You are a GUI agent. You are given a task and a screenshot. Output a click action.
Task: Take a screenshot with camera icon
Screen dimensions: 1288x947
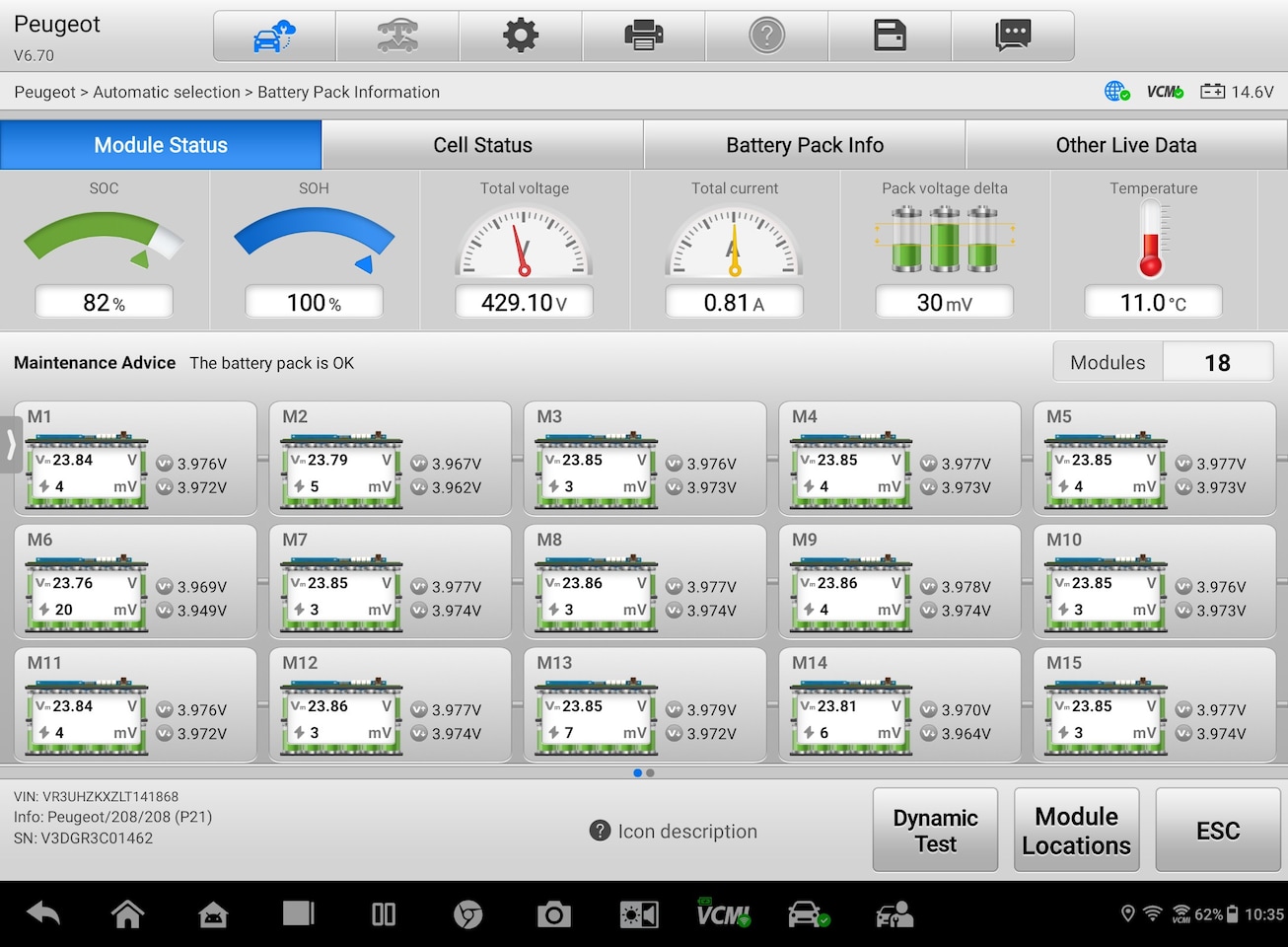pyautogui.click(x=554, y=914)
